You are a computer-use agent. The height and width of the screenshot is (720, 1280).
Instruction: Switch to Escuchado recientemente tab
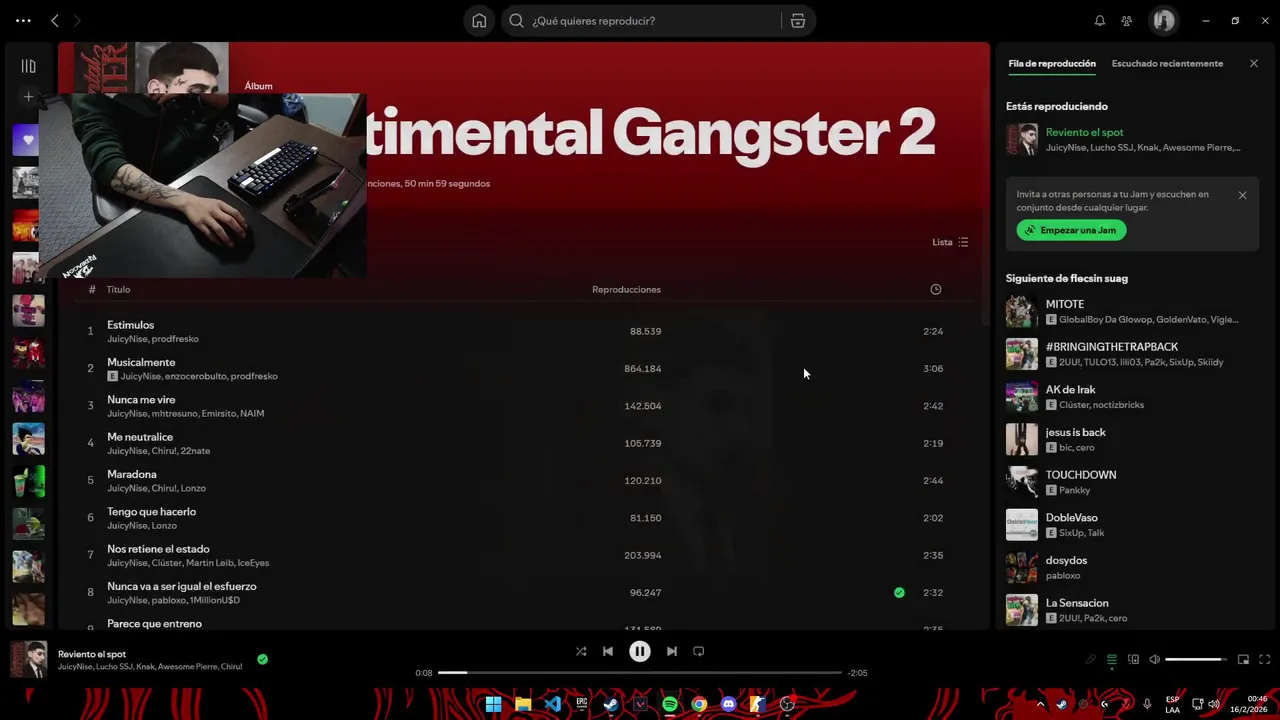click(1167, 63)
